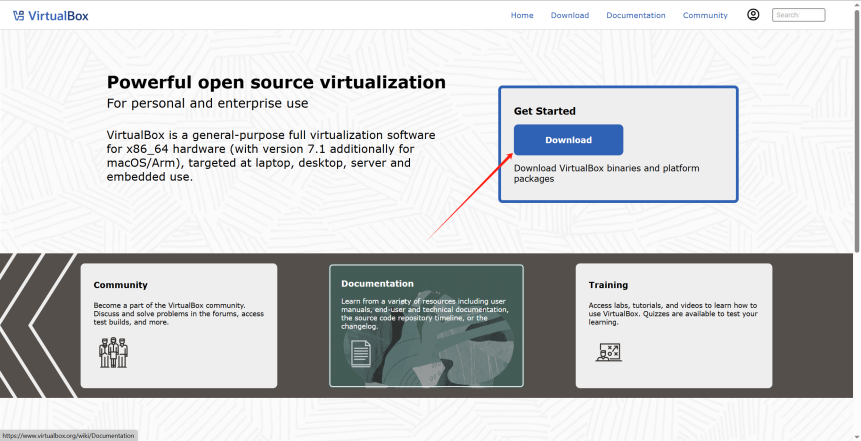Click the 'Powerful open source virtualization' headline
The height and width of the screenshot is (441, 861).
point(276,82)
